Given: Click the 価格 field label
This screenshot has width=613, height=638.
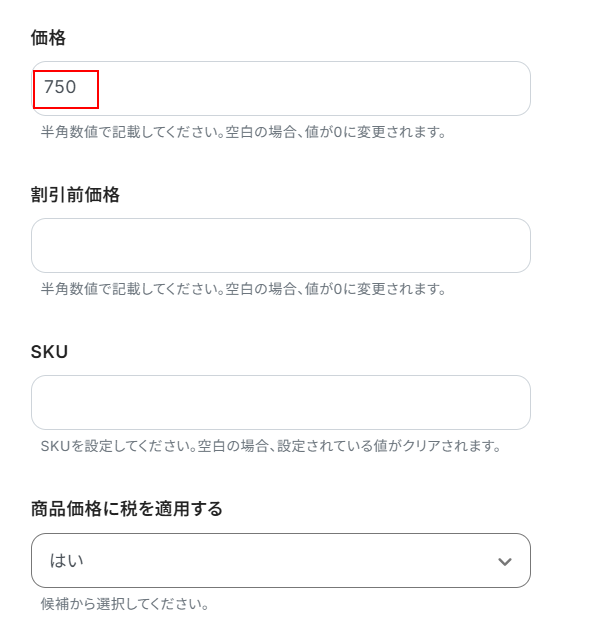Looking at the screenshot, I should (x=49, y=38).
